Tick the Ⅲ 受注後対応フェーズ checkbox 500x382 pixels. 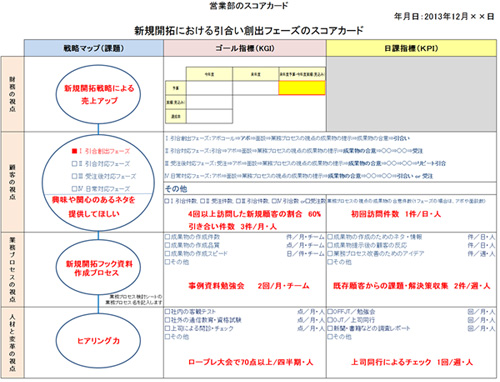click(74, 176)
